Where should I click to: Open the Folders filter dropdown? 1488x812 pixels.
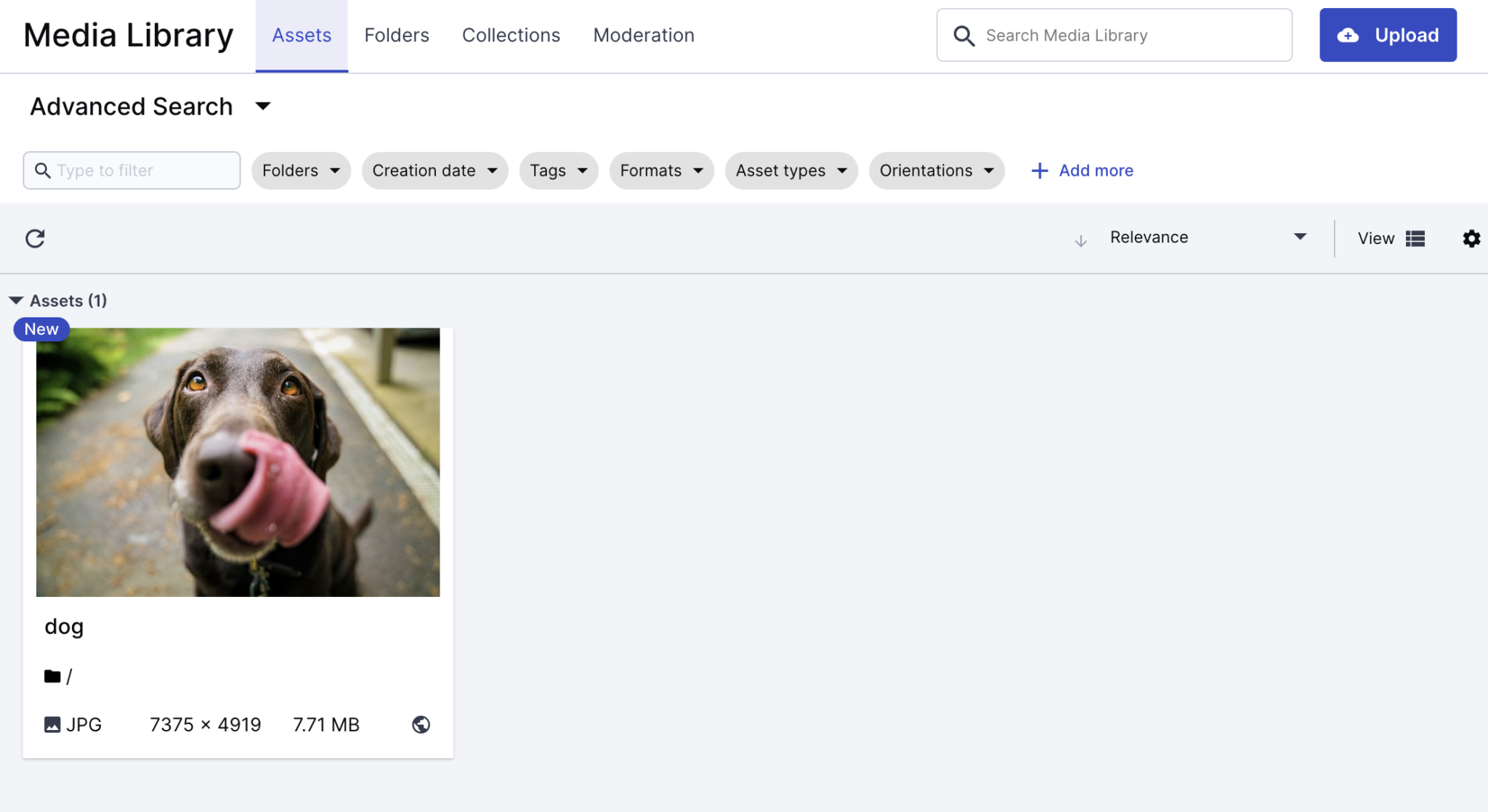point(301,171)
